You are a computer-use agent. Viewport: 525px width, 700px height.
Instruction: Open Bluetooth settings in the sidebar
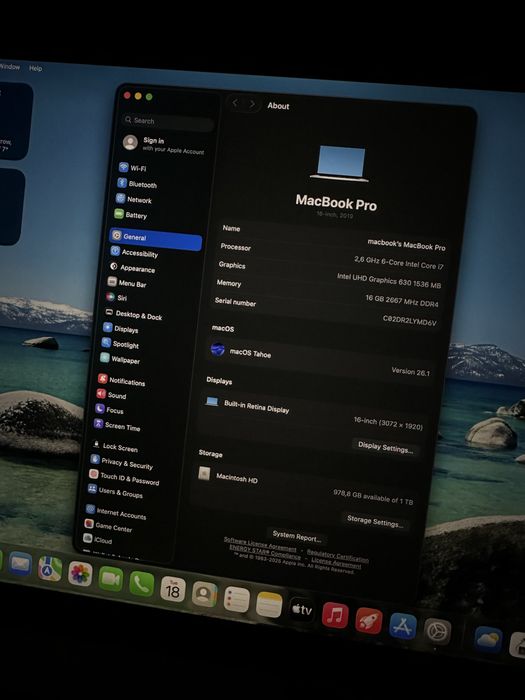[138, 184]
